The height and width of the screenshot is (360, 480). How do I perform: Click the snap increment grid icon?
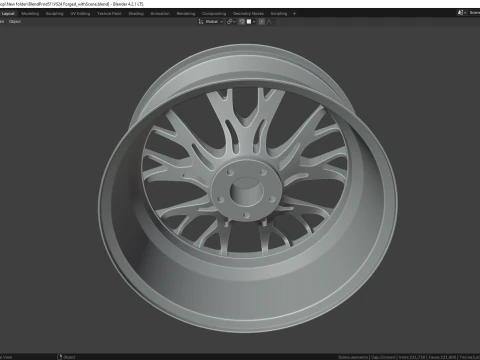tap(249, 22)
